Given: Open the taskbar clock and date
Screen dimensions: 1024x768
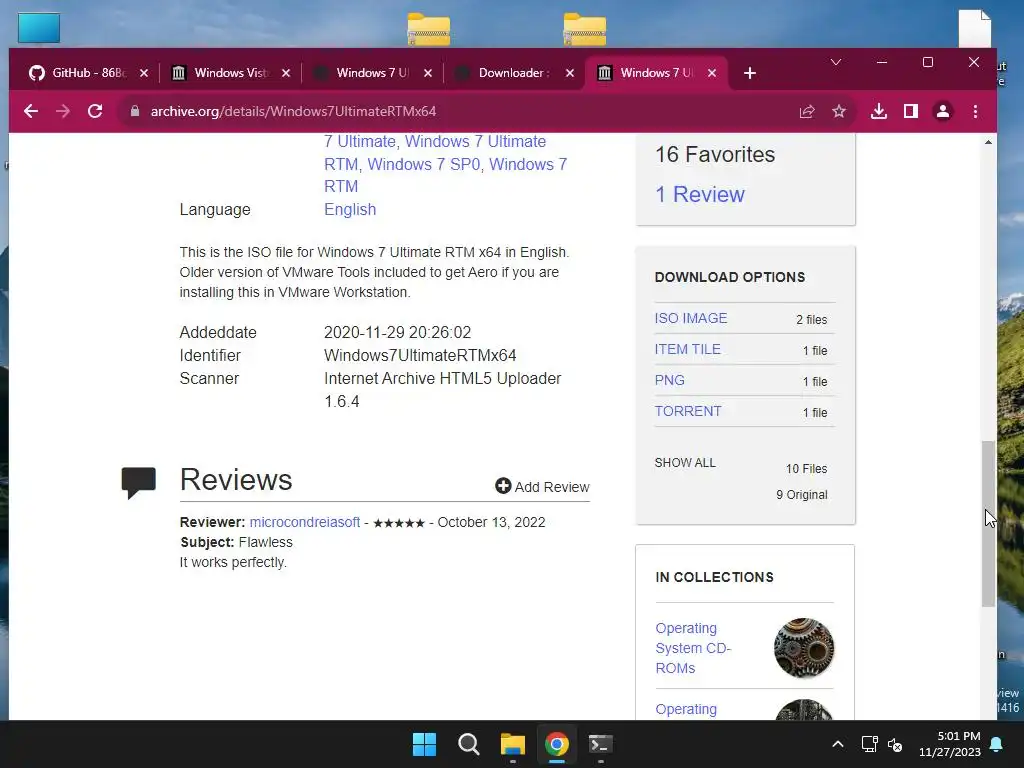Looking at the screenshot, I should tap(950, 744).
